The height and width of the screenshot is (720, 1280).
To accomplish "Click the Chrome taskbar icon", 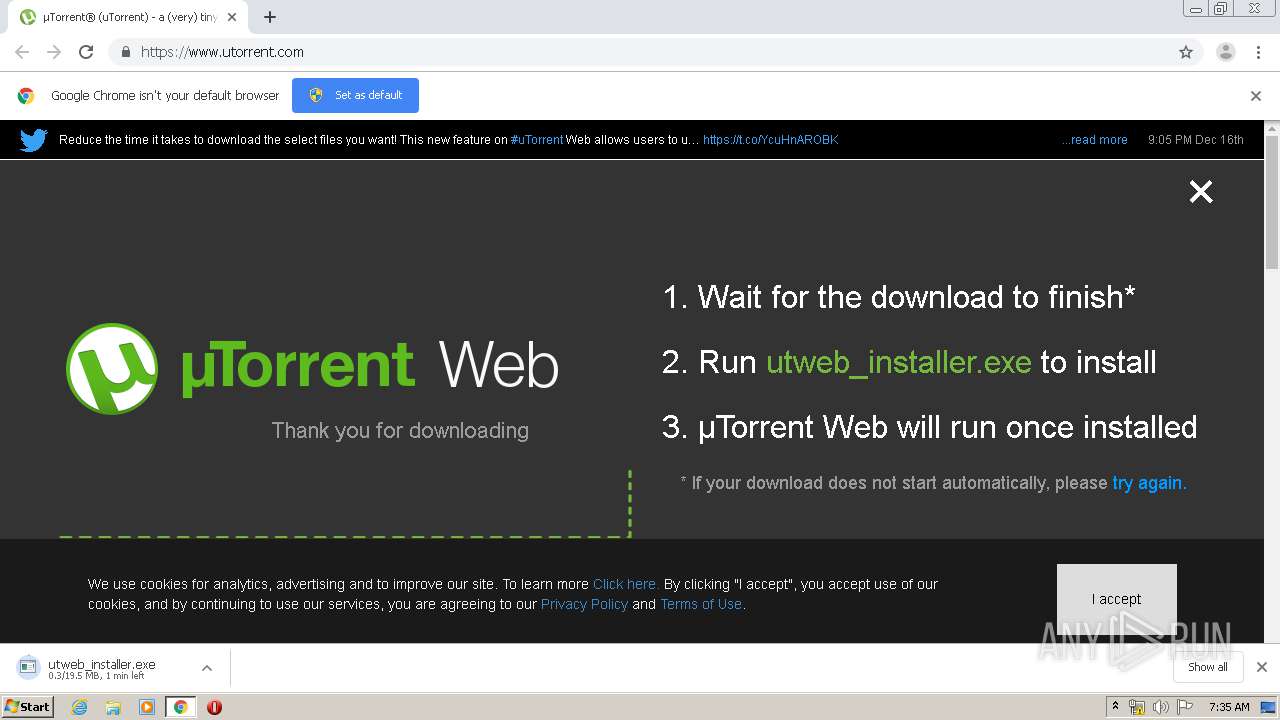I will [180, 707].
